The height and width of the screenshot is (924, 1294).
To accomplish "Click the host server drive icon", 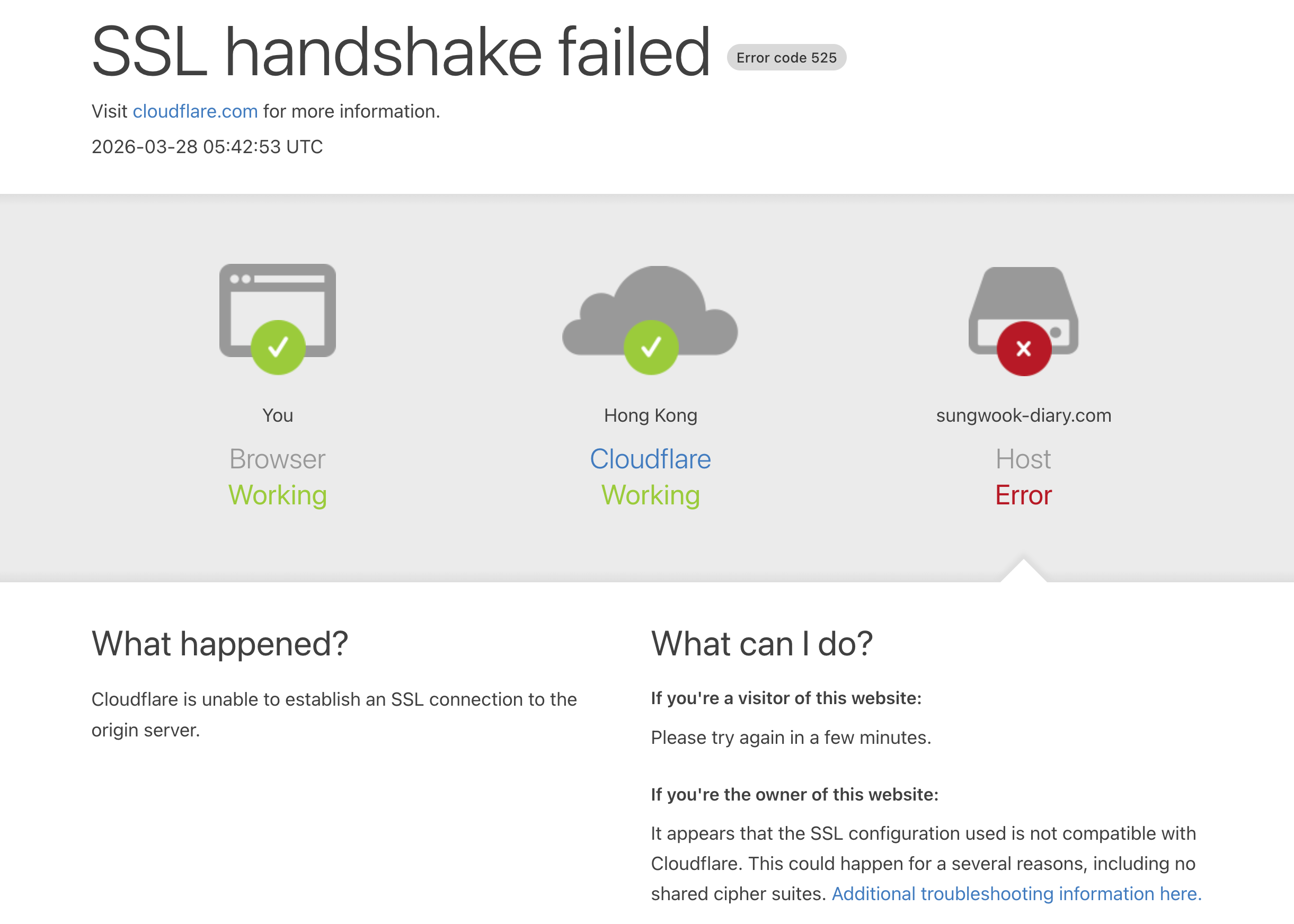I will pyautogui.click(x=1023, y=310).
